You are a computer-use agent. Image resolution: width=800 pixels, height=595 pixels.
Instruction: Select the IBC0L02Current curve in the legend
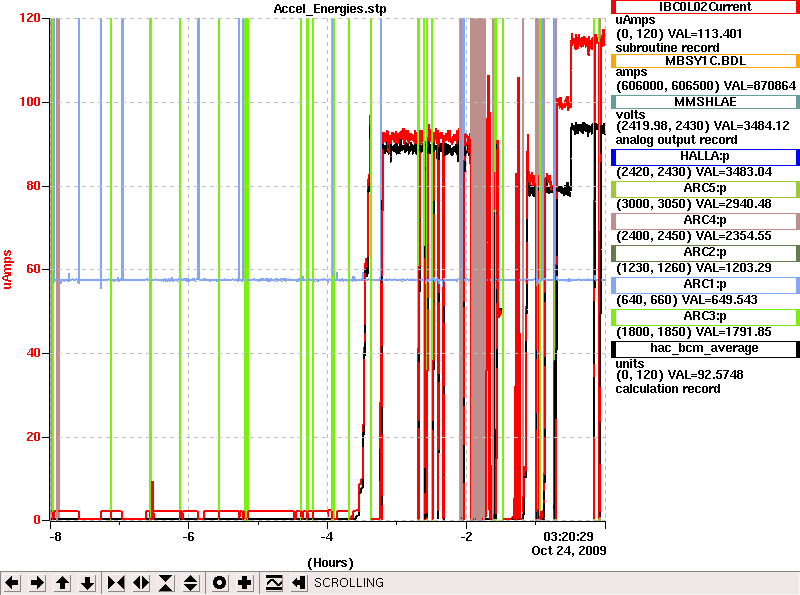(x=705, y=7)
